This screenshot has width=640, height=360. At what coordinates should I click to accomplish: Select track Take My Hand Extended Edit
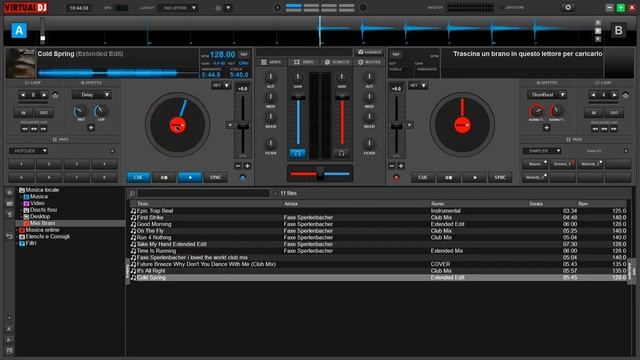378,244
